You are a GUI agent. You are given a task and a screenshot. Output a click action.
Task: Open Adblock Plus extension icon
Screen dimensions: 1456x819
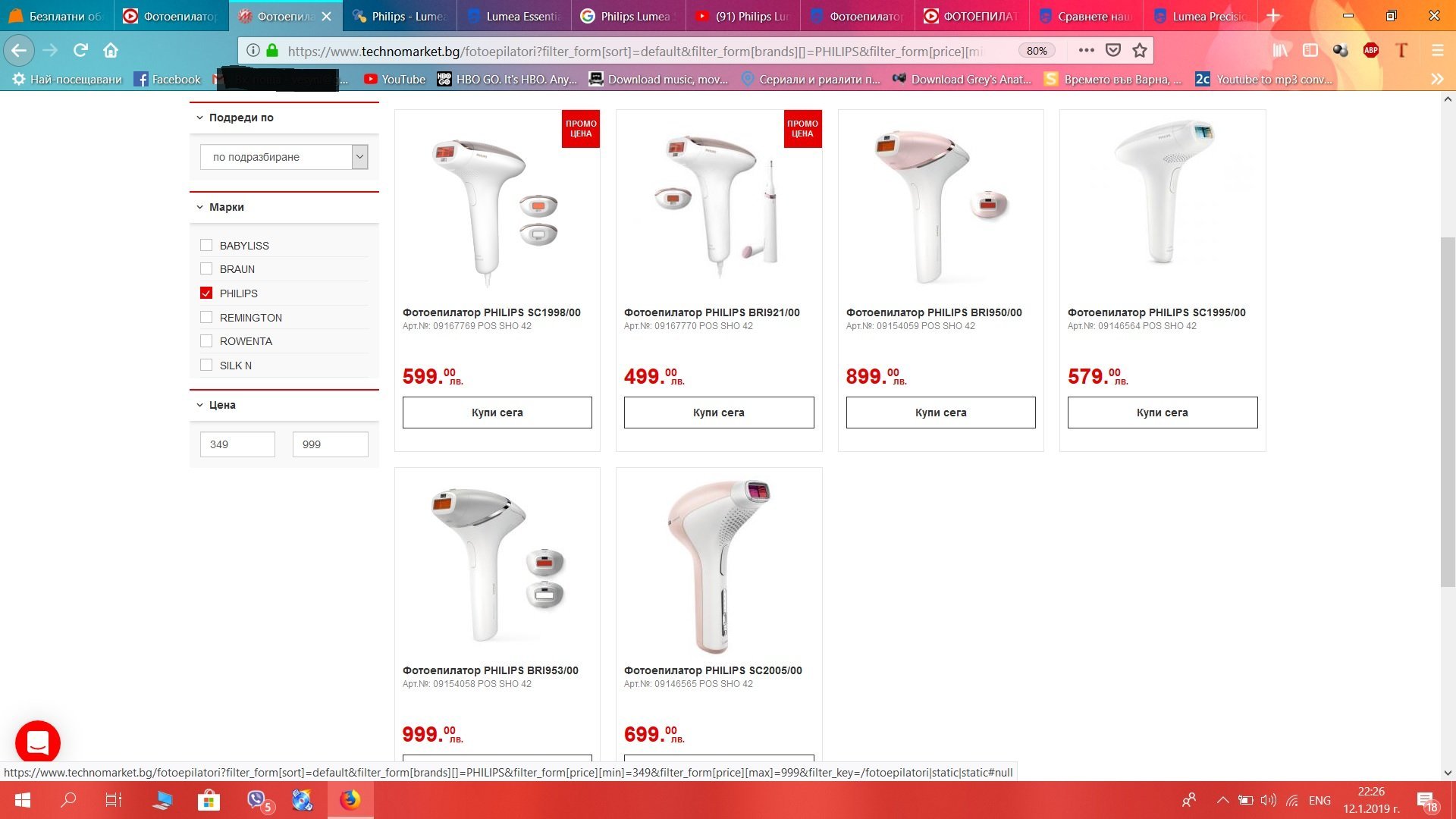(1370, 51)
